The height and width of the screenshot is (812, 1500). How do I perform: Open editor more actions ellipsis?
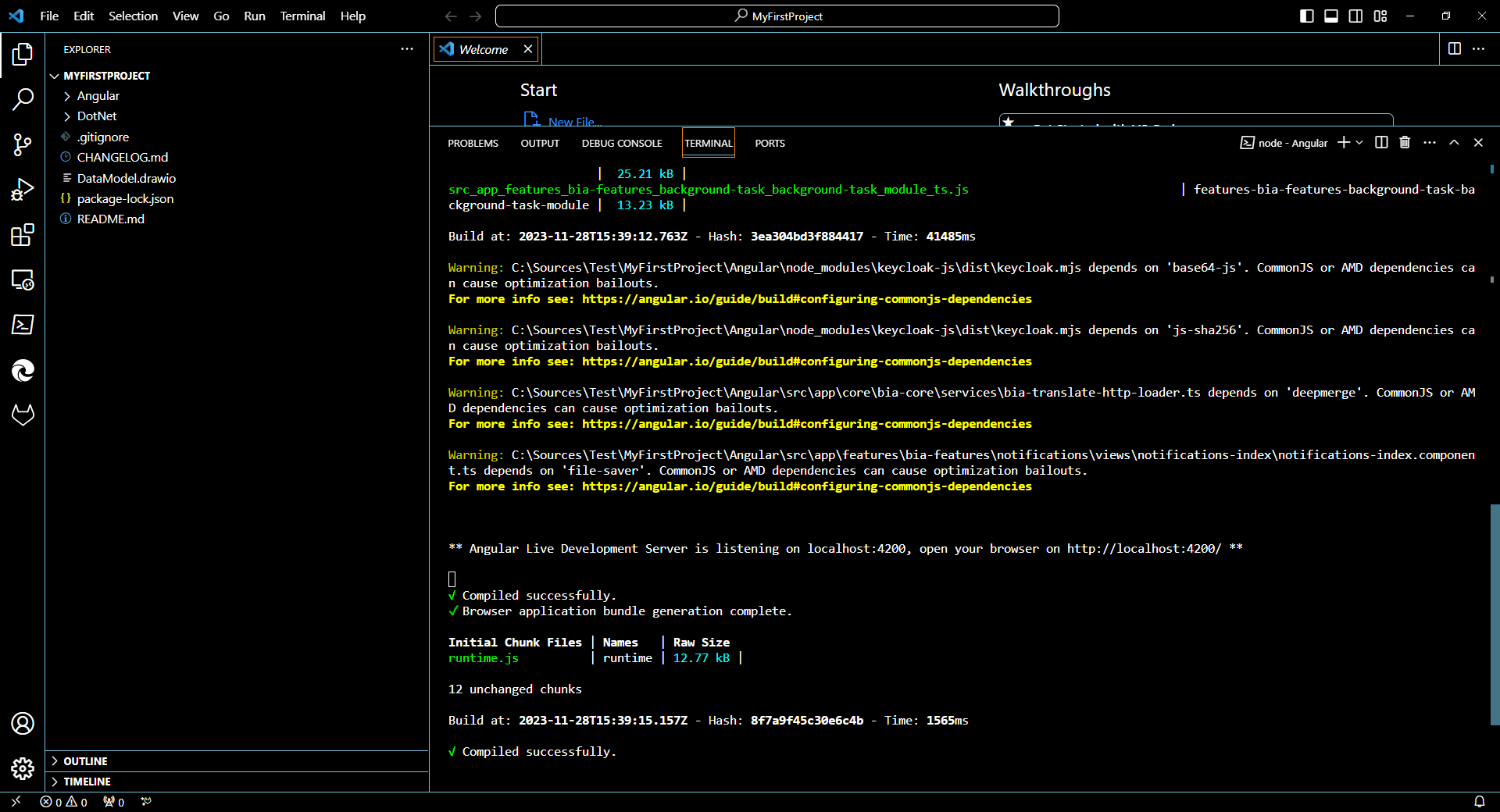1479,49
